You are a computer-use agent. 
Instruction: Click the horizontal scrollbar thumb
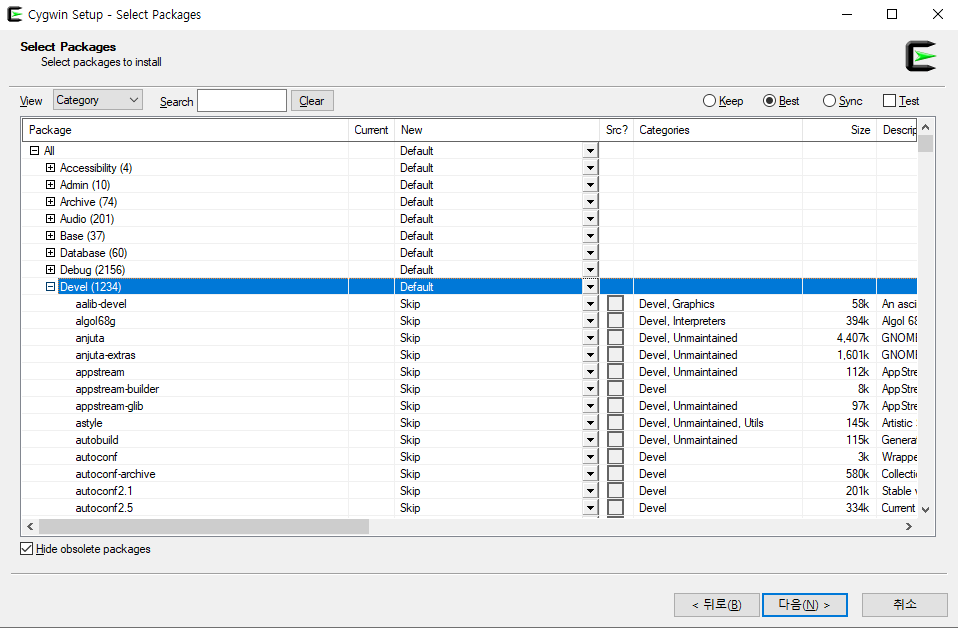click(x=204, y=527)
